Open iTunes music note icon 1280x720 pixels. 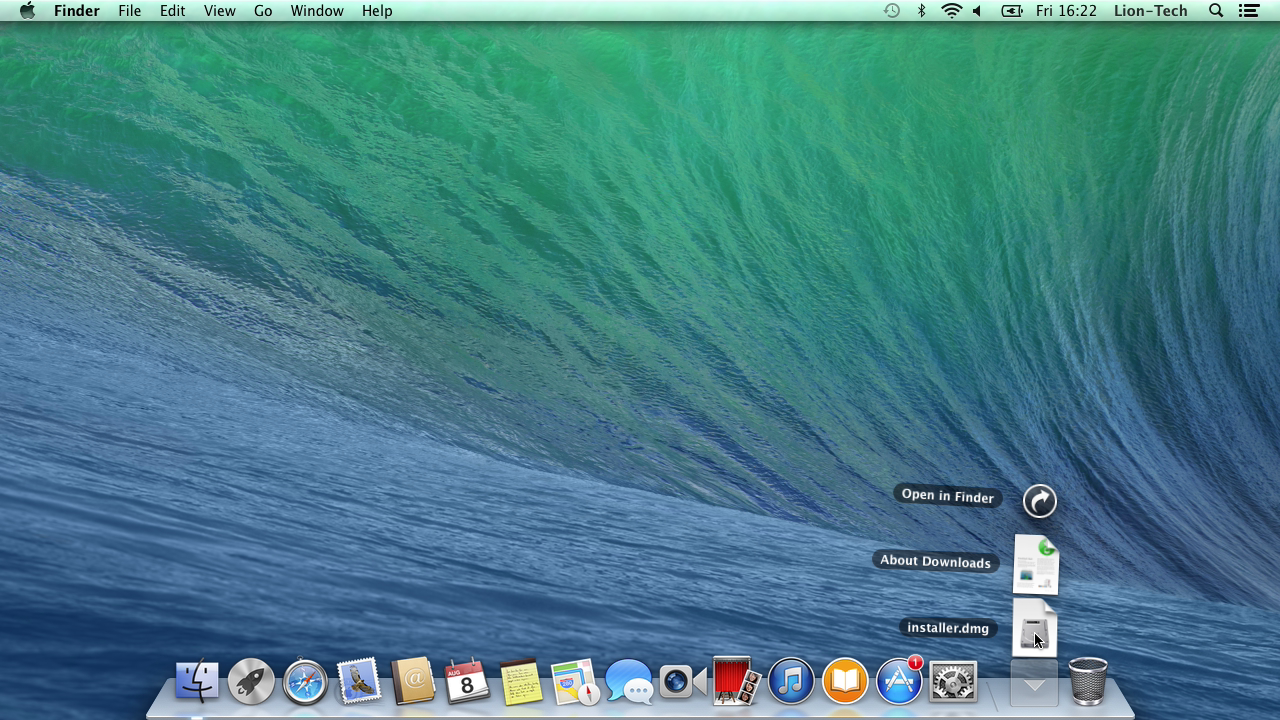coord(791,682)
